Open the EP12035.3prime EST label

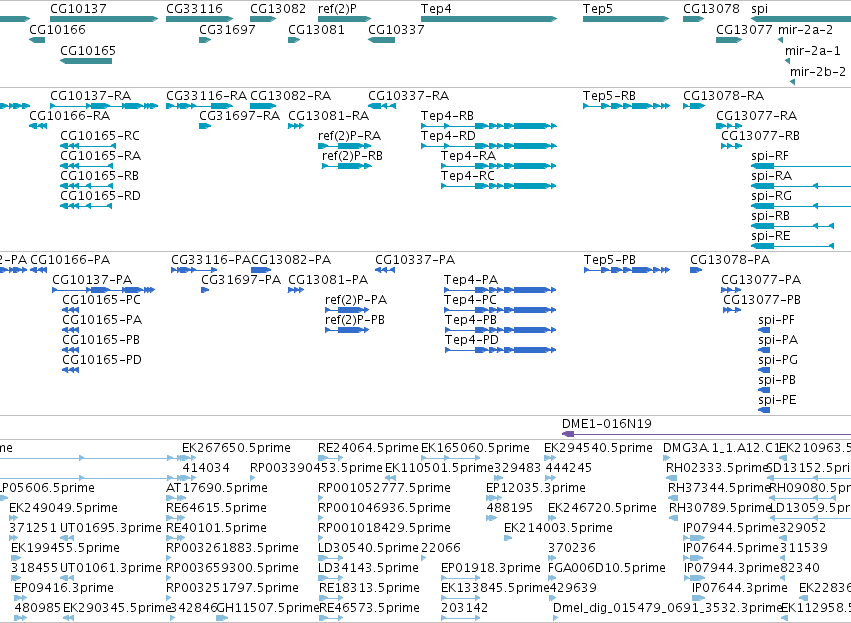536,487
